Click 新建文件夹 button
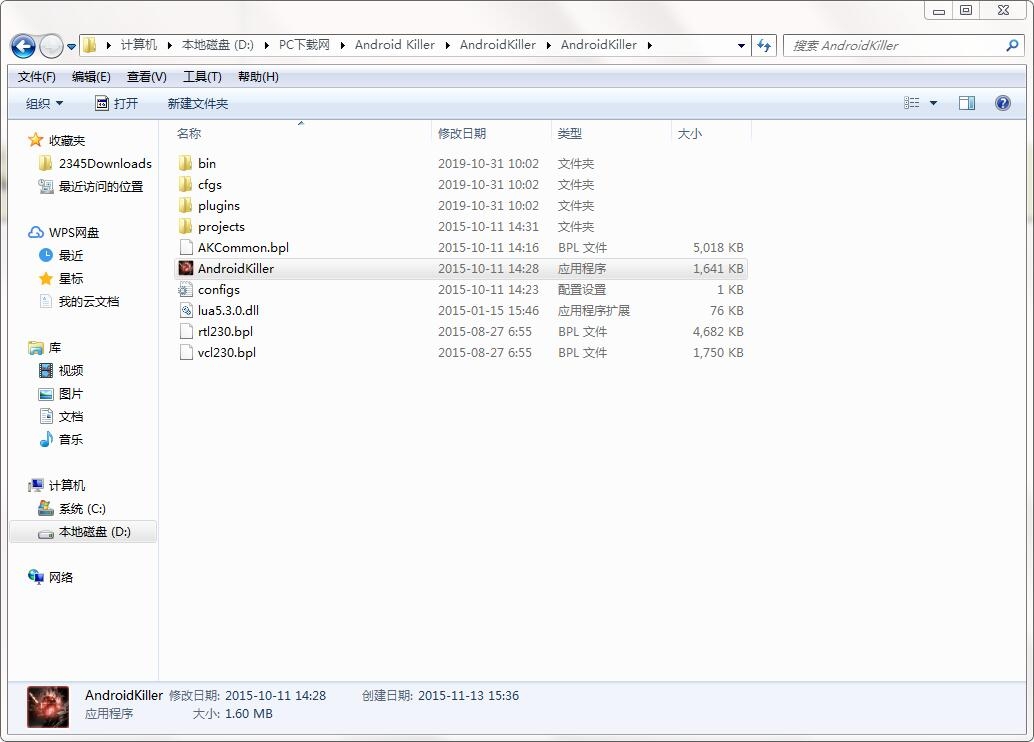This screenshot has height=742, width=1034. pos(198,104)
